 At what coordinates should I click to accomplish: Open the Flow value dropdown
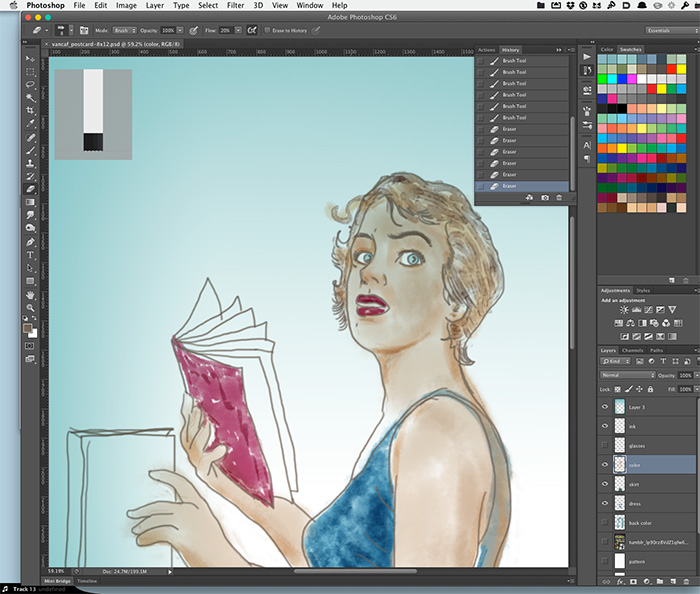tap(238, 30)
